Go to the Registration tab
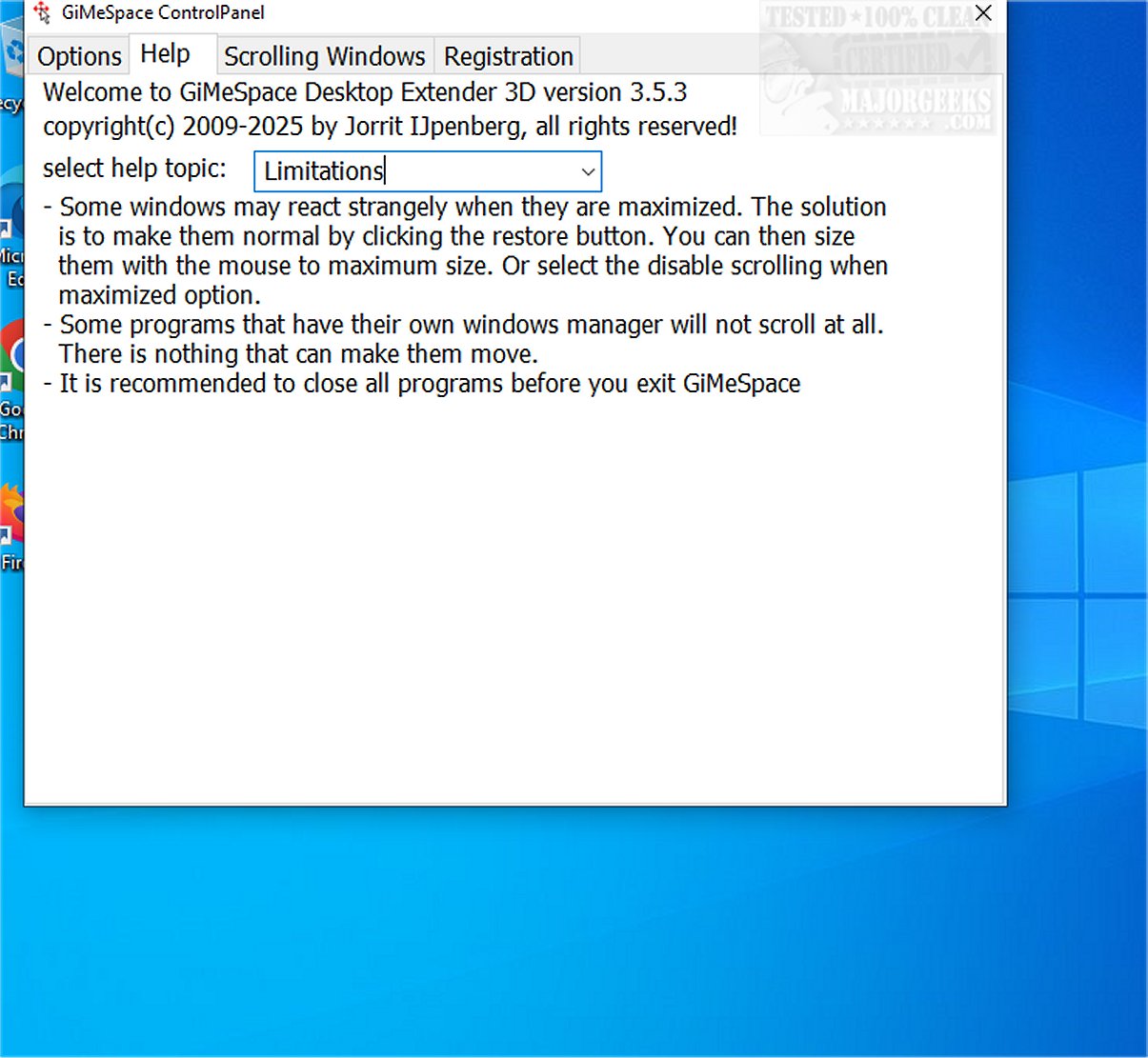Viewport: 1148px width, 1058px height. pos(508,56)
